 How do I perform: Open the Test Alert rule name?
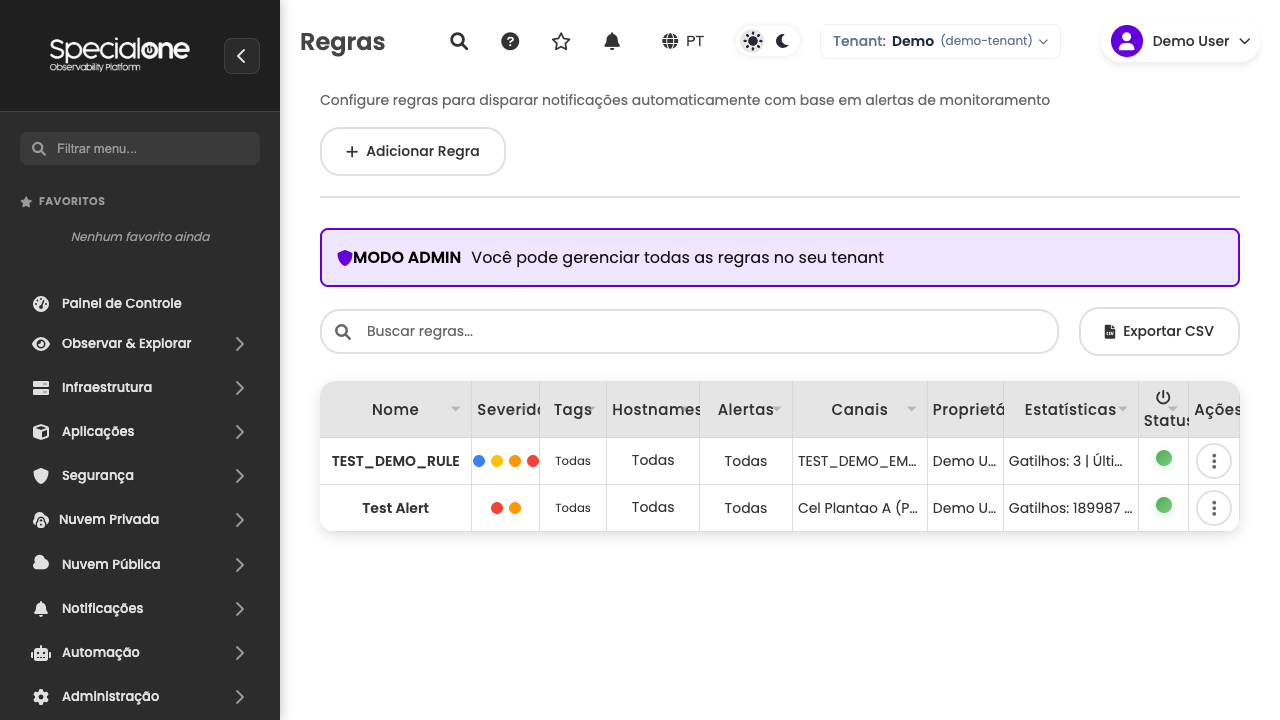pyautogui.click(x=396, y=508)
